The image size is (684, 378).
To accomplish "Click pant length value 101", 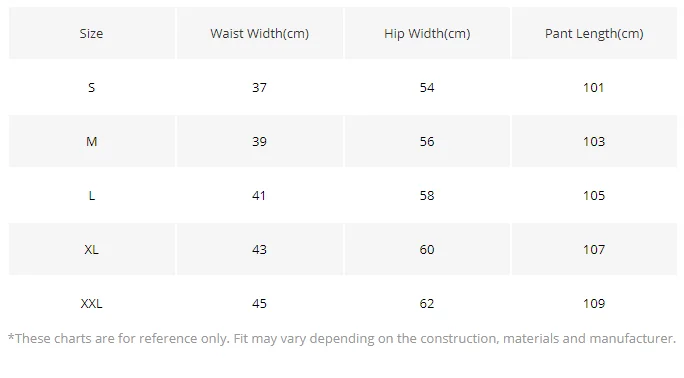I will 594,87.
